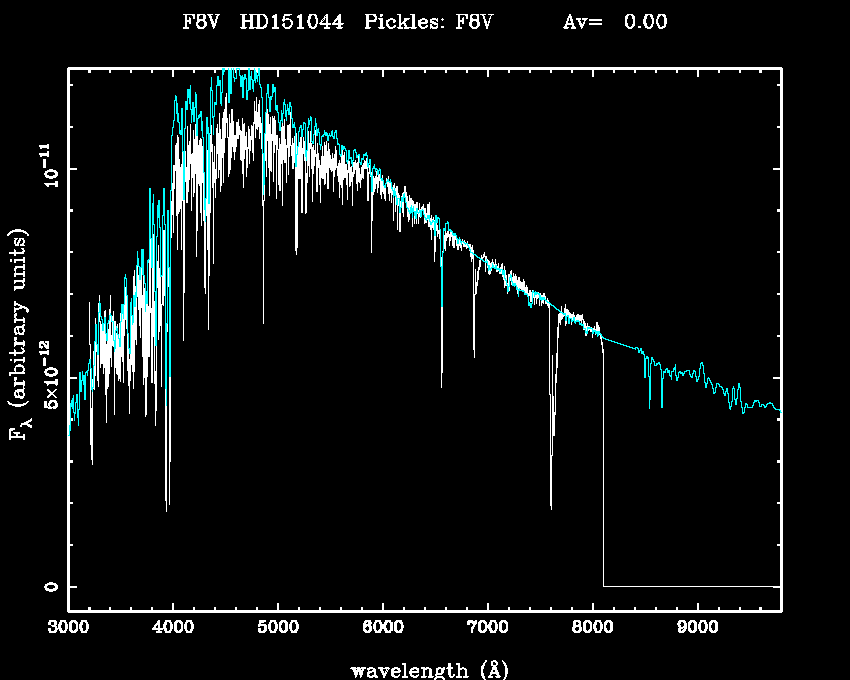Click the deep absorption dip near 7600 Å
850x680 pixels.
coord(551,505)
